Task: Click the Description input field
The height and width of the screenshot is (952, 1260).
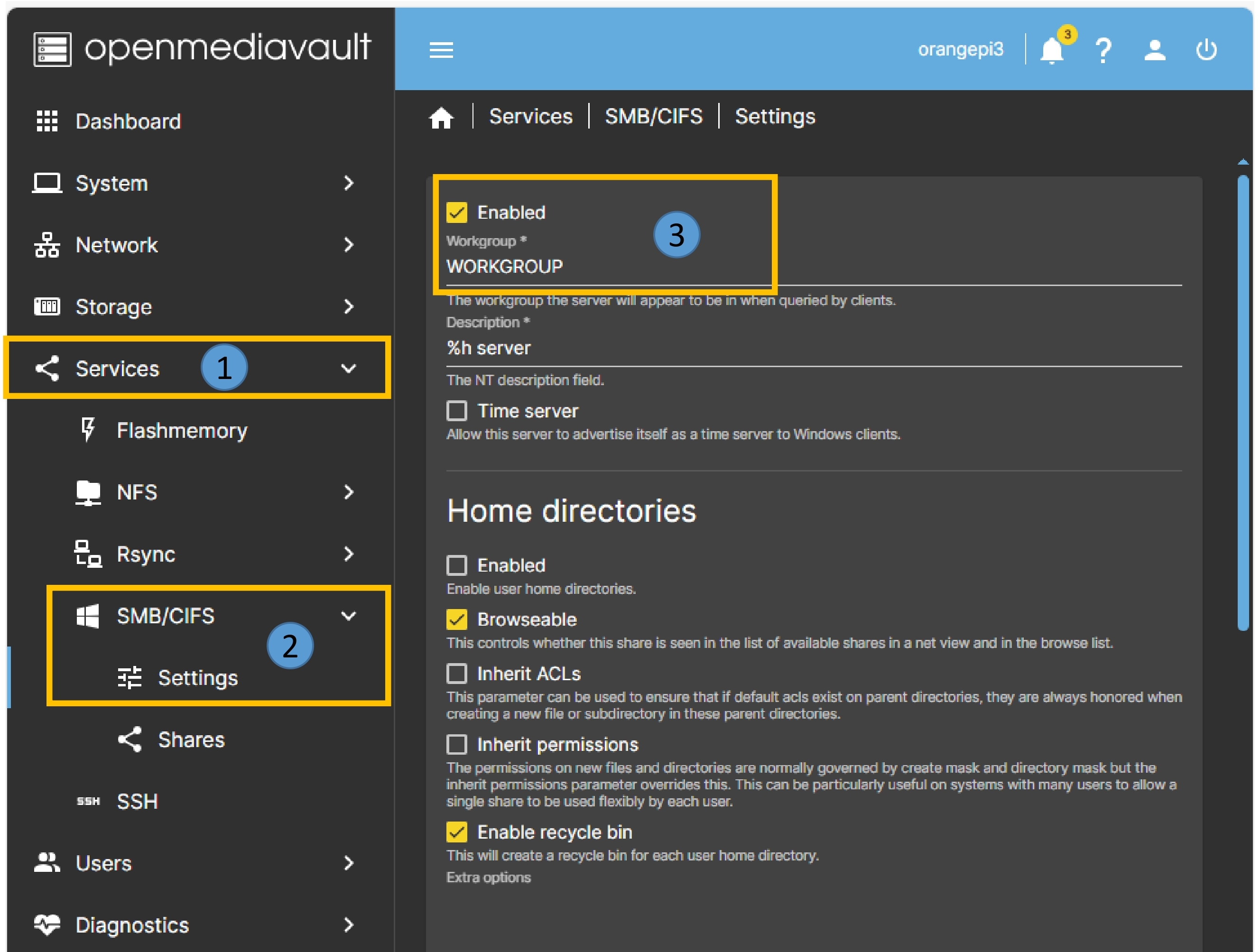Action: (x=814, y=348)
